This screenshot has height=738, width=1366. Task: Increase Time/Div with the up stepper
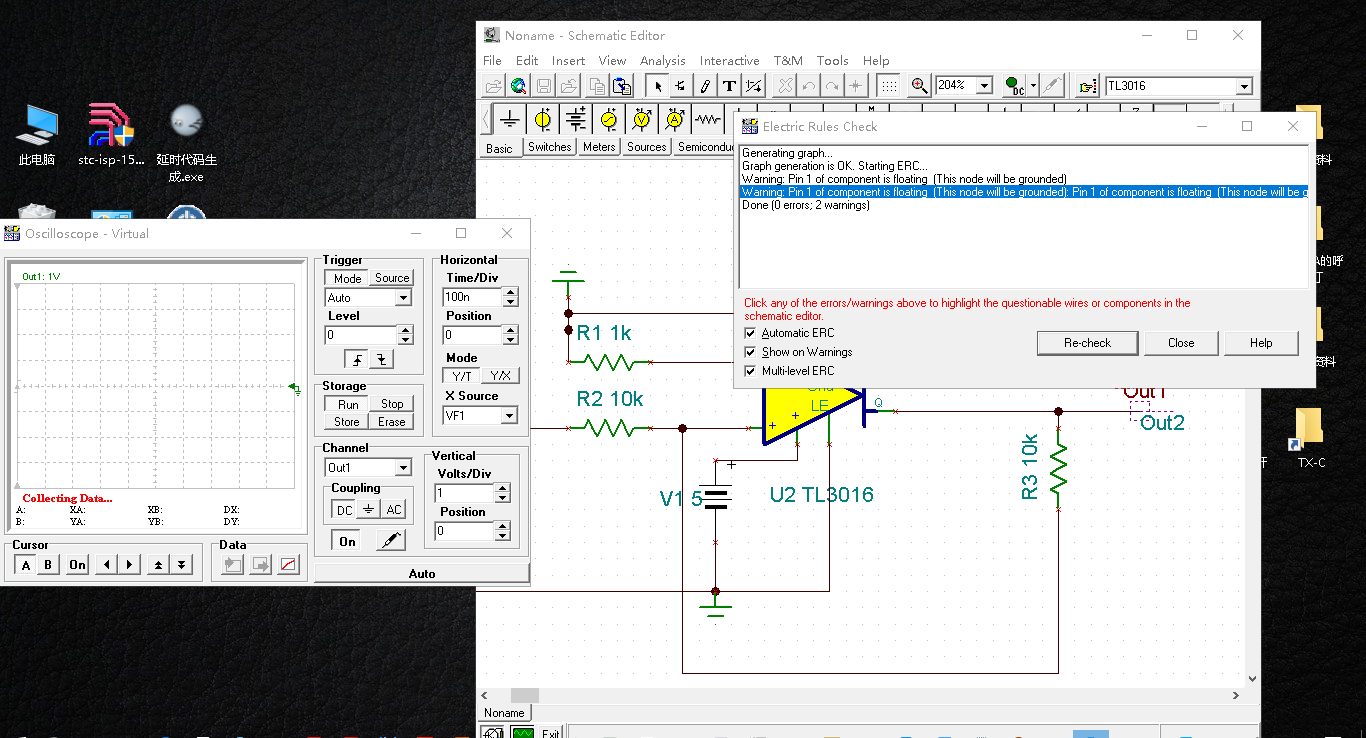pyautogui.click(x=511, y=292)
